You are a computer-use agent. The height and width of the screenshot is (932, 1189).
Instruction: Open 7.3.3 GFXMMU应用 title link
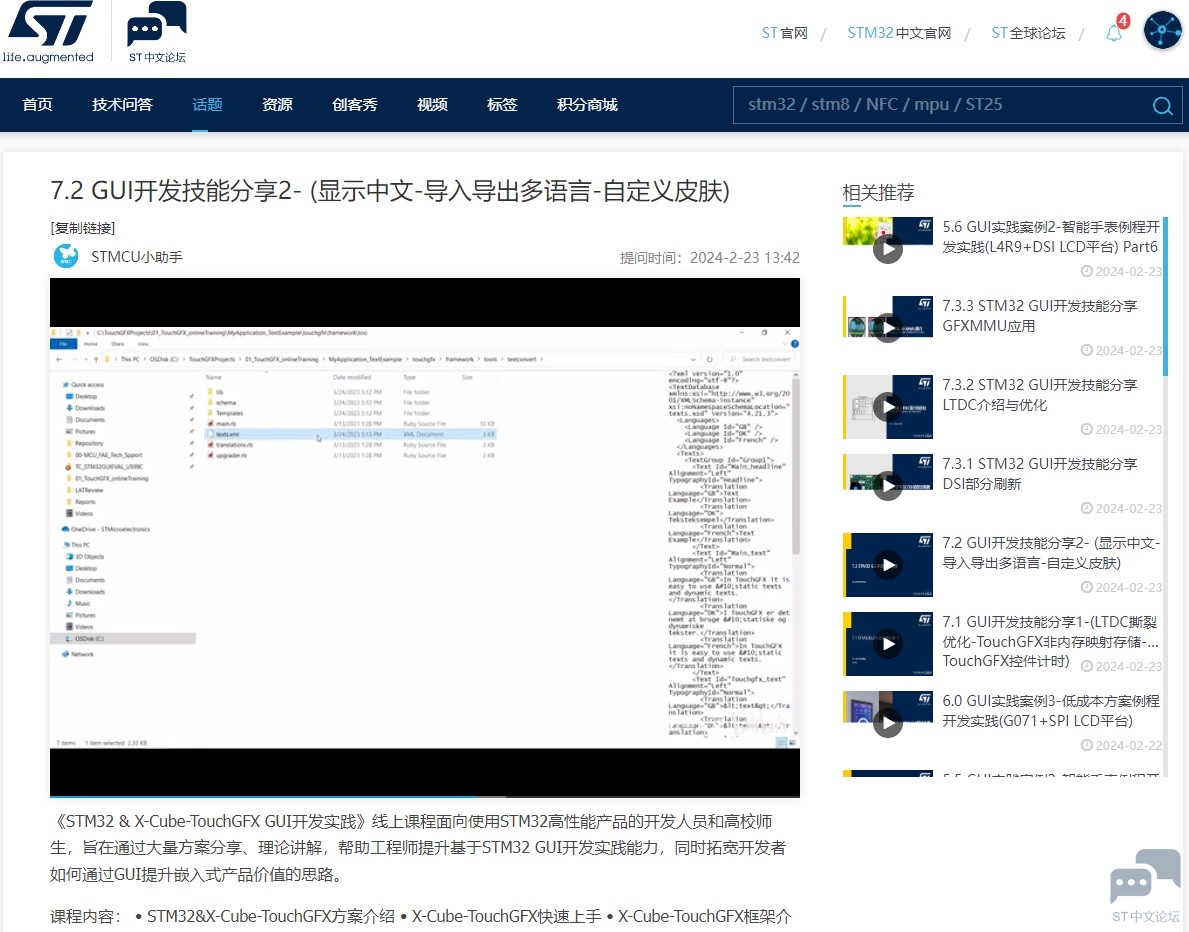1040,315
